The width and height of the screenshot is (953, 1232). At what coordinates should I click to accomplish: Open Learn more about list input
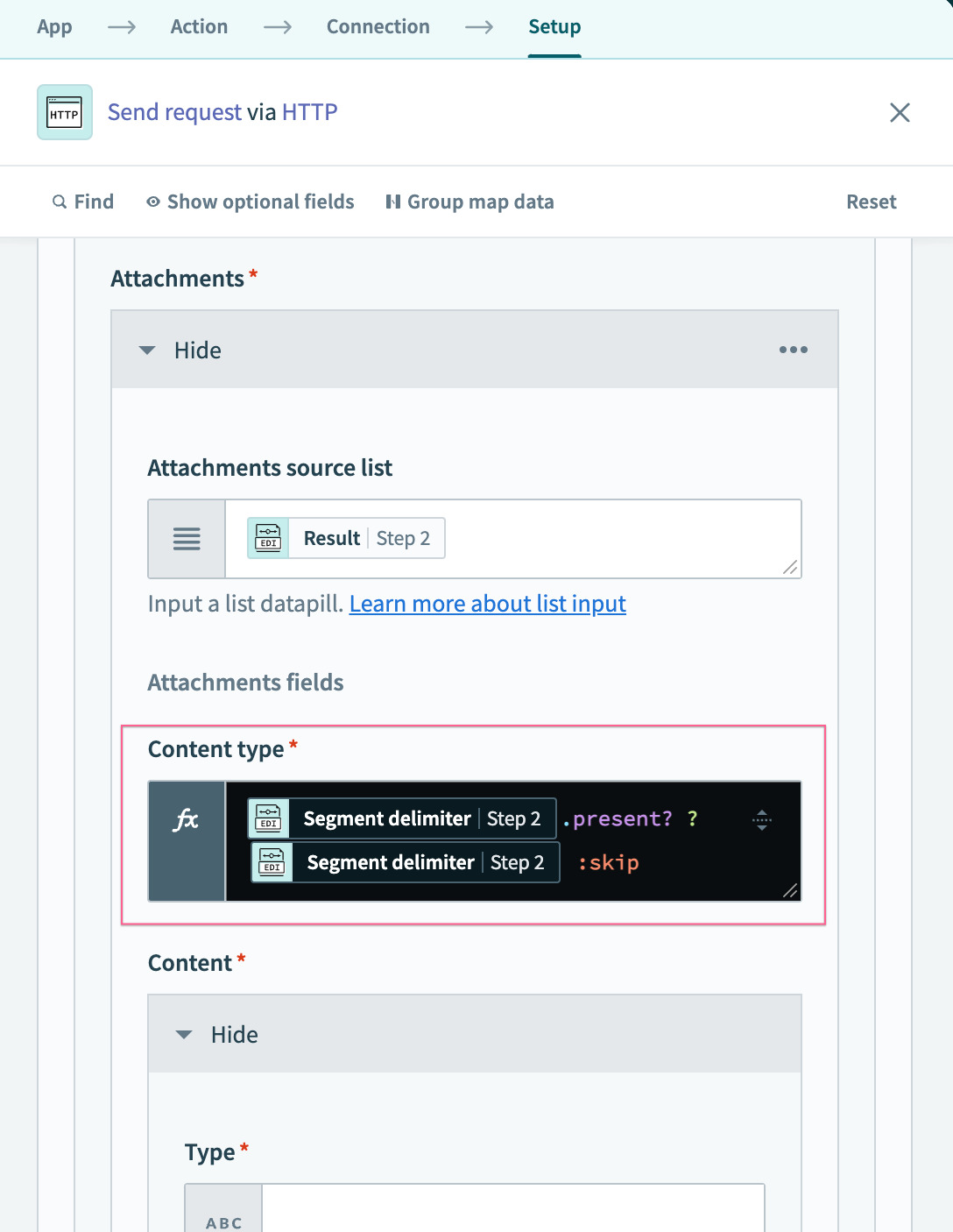(x=487, y=604)
